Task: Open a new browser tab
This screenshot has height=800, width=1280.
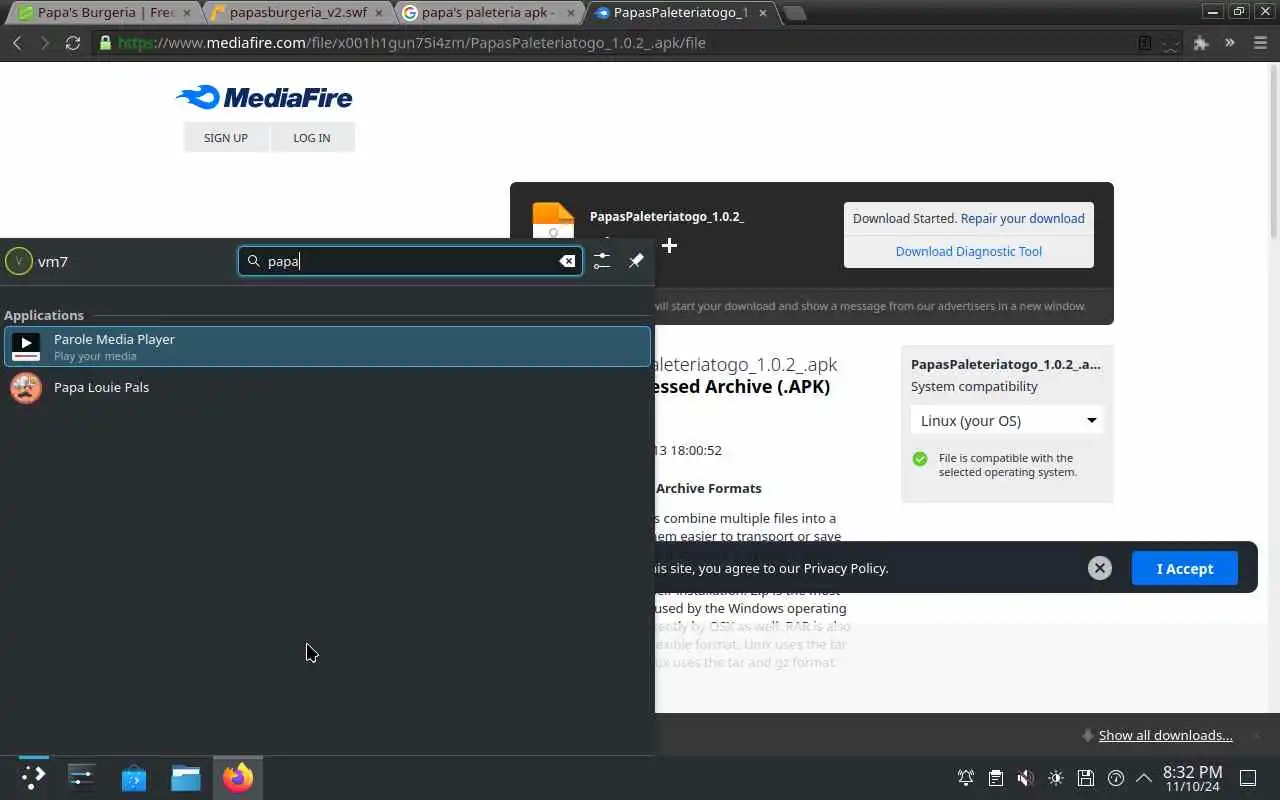Action: tap(795, 13)
